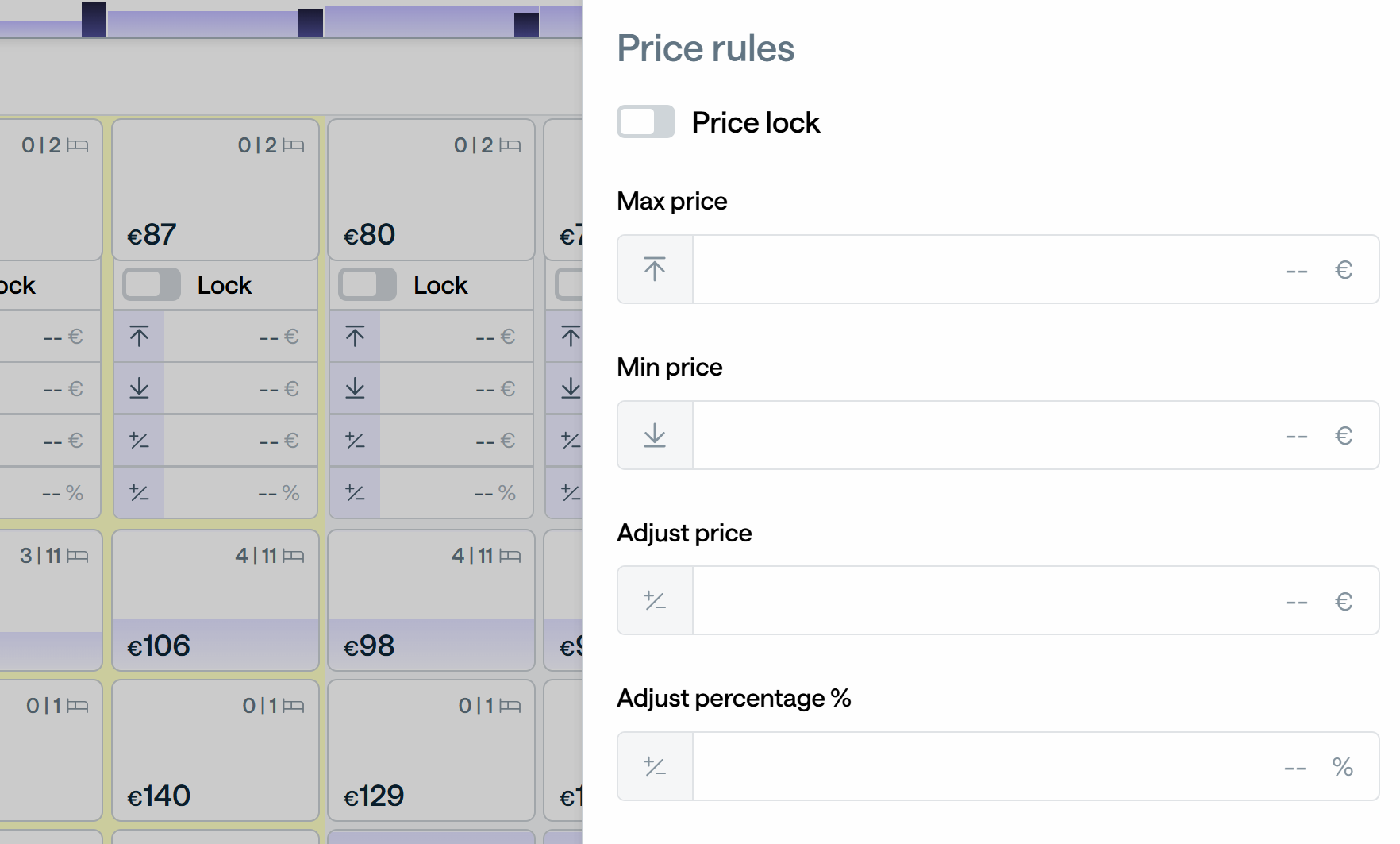Click the Adjust percentage plus-minus icon
The height and width of the screenshot is (844, 1400).
click(x=655, y=766)
